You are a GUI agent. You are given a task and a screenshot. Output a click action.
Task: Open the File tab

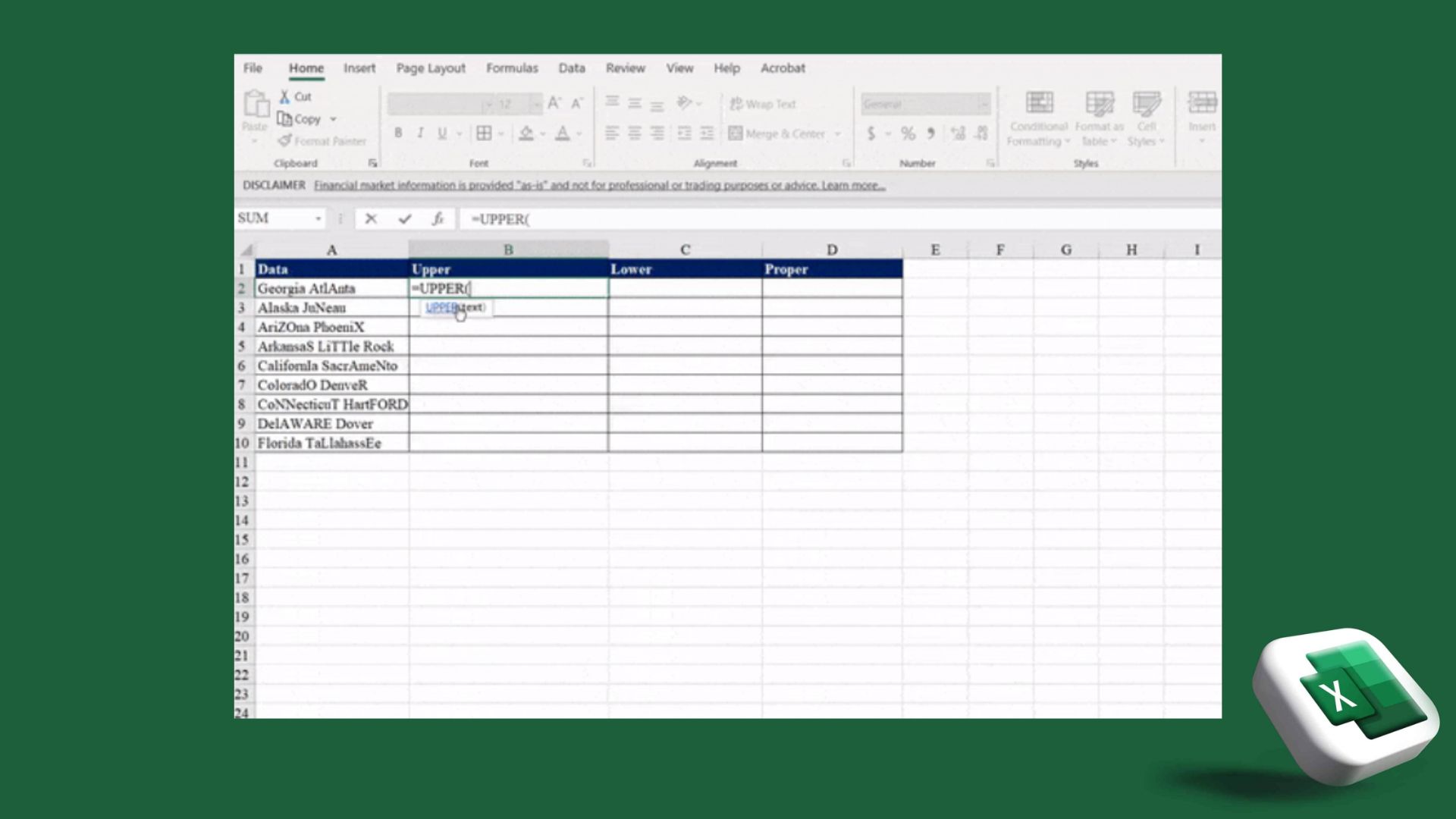pyautogui.click(x=253, y=68)
